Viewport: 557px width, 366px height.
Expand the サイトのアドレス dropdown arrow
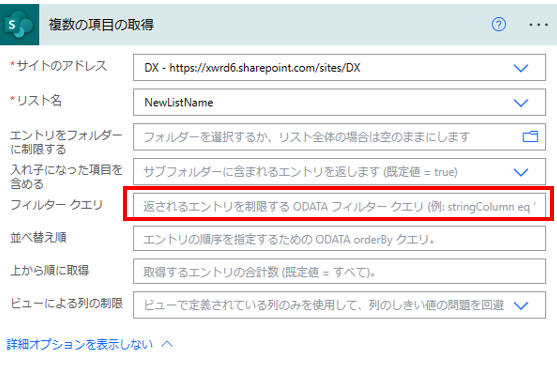[521, 68]
